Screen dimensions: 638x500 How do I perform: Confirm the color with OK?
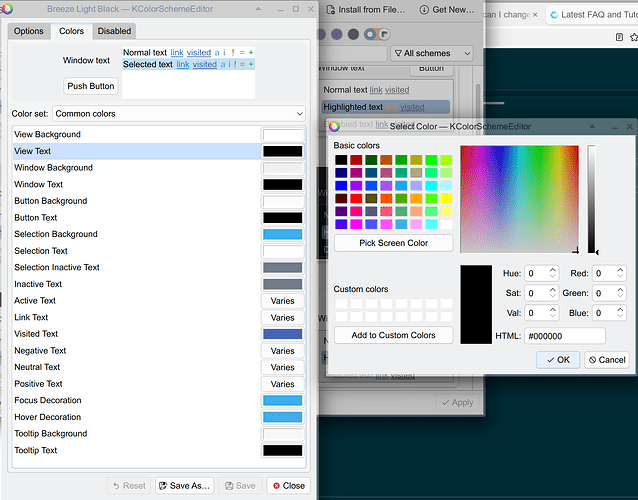point(558,360)
